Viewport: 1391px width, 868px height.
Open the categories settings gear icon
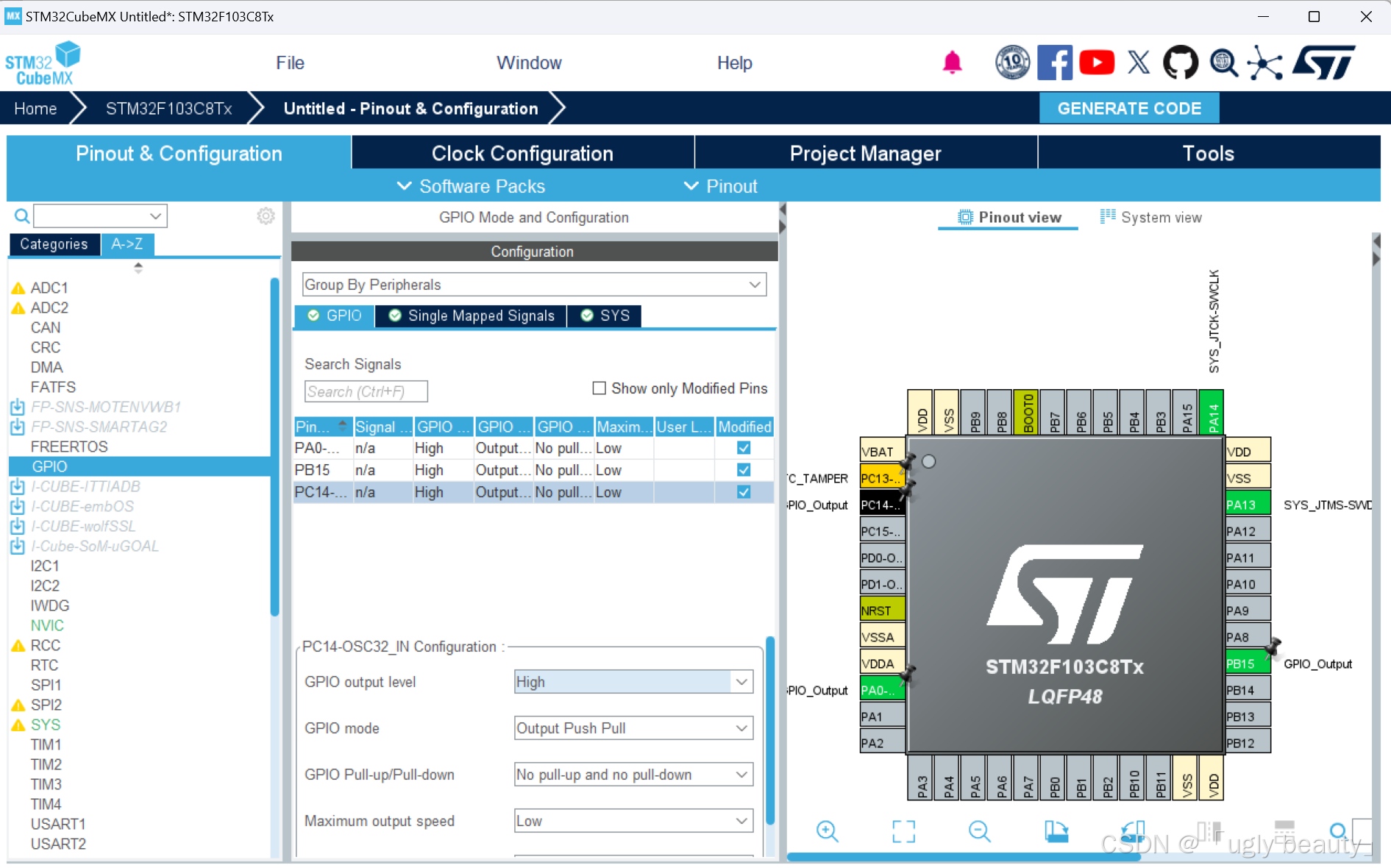[x=266, y=216]
